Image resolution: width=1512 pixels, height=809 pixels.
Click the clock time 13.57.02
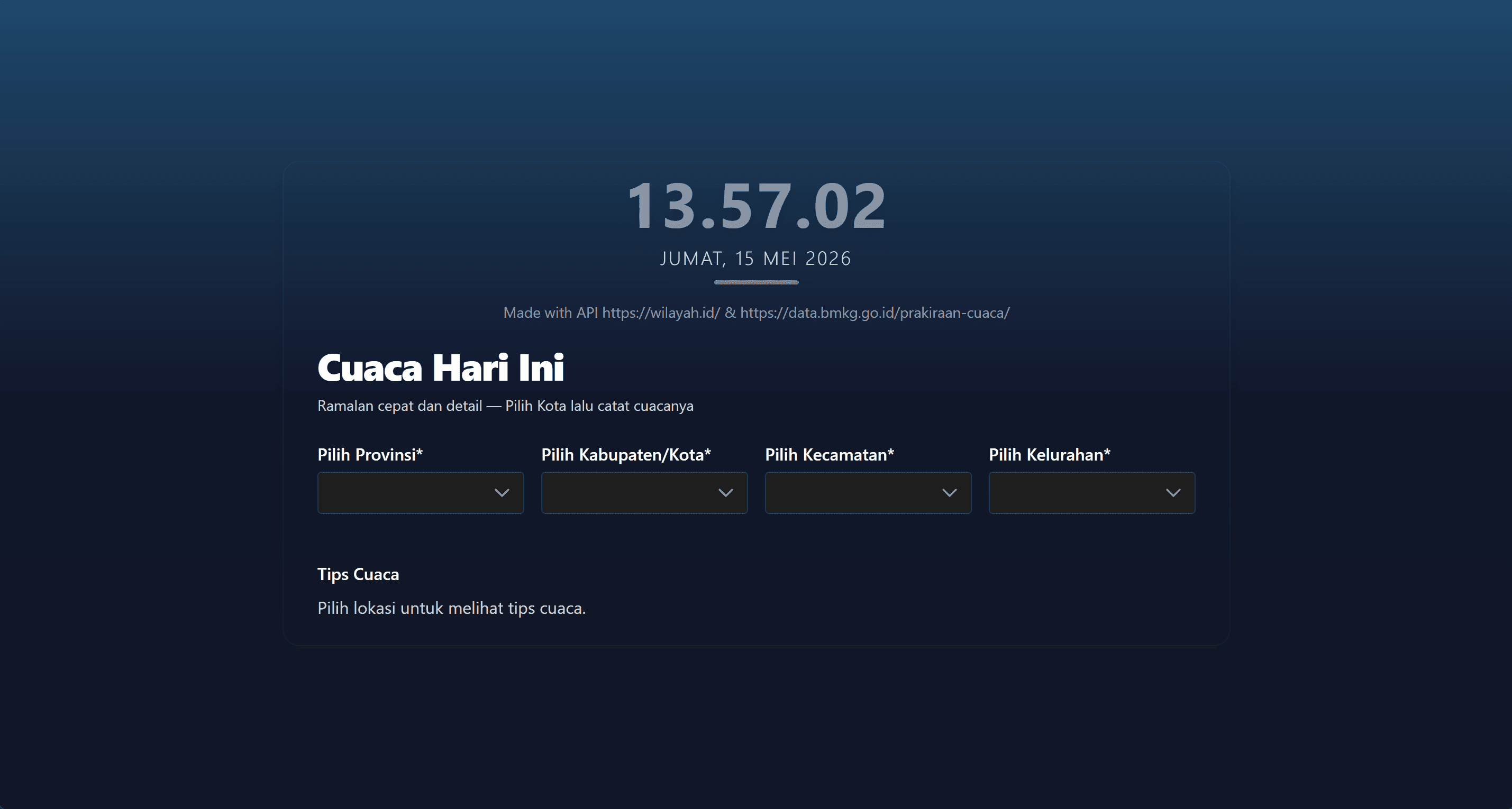click(x=756, y=206)
